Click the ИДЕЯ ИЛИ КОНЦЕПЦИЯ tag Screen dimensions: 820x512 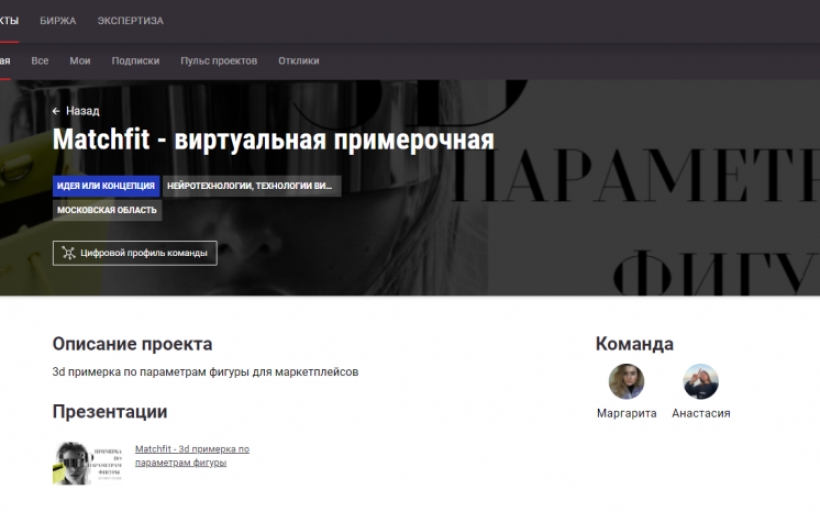pos(106,186)
